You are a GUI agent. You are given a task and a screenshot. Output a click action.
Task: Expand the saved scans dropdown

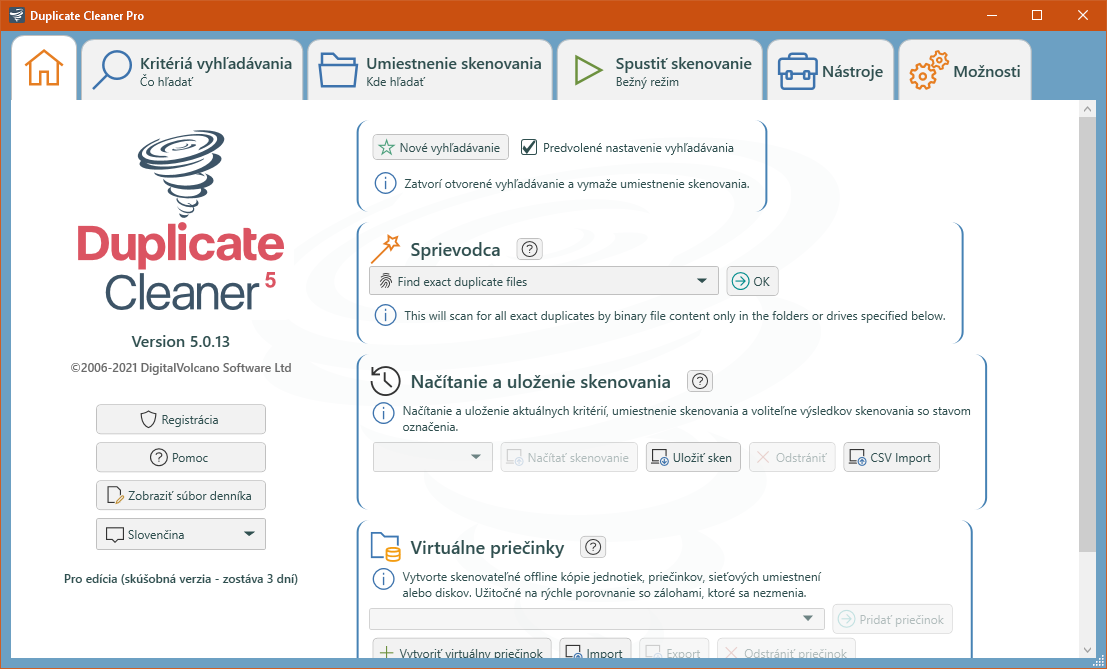coord(433,457)
